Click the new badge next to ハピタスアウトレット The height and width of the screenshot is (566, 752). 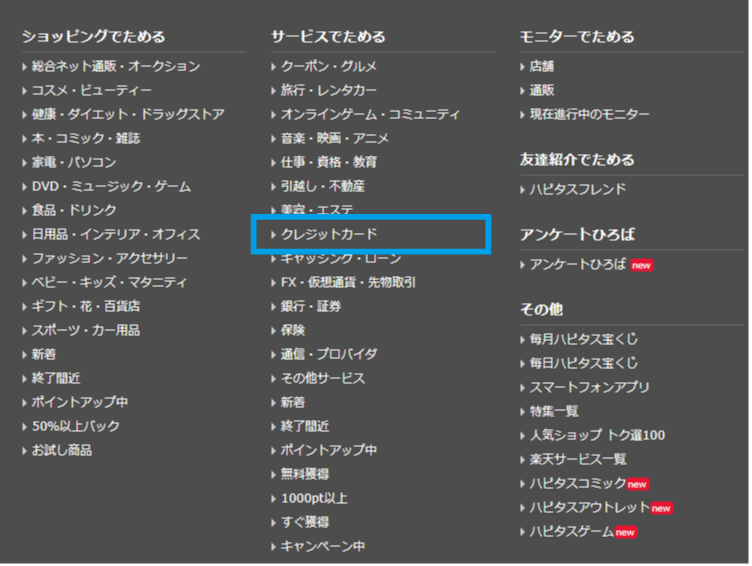click(x=662, y=509)
